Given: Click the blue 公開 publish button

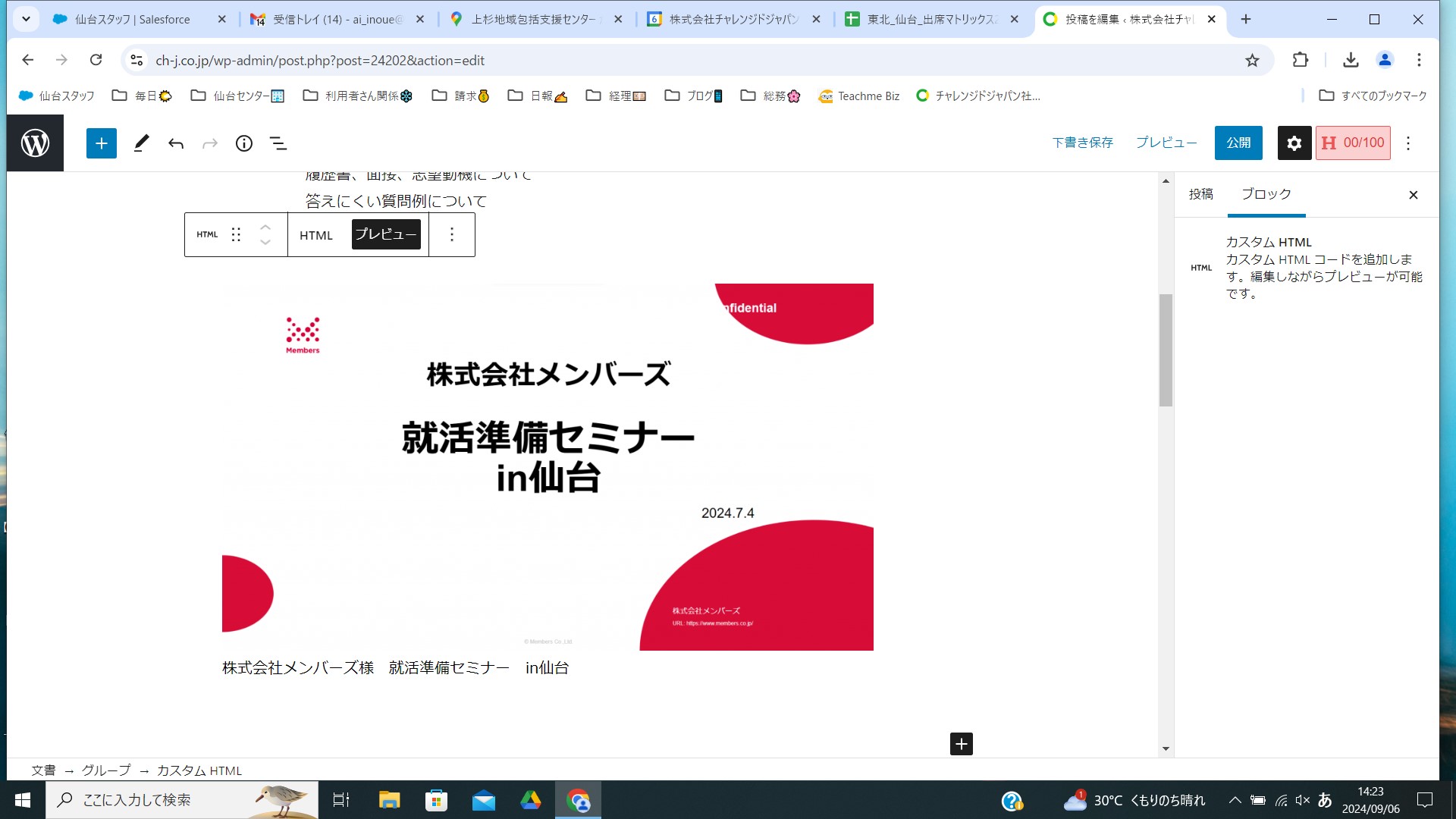Looking at the screenshot, I should pos(1238,143).
